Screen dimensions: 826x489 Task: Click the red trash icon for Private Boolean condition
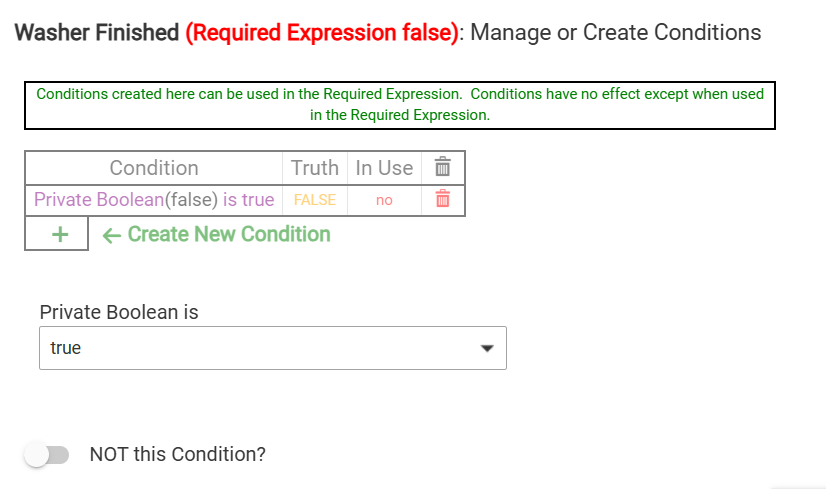click(442, 199)
